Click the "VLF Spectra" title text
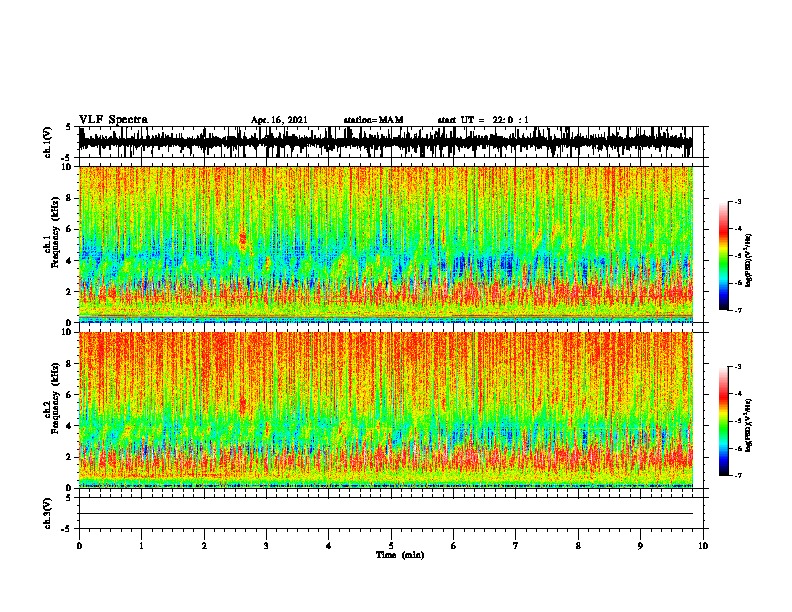792x612 pixels. tap(113, 120)
